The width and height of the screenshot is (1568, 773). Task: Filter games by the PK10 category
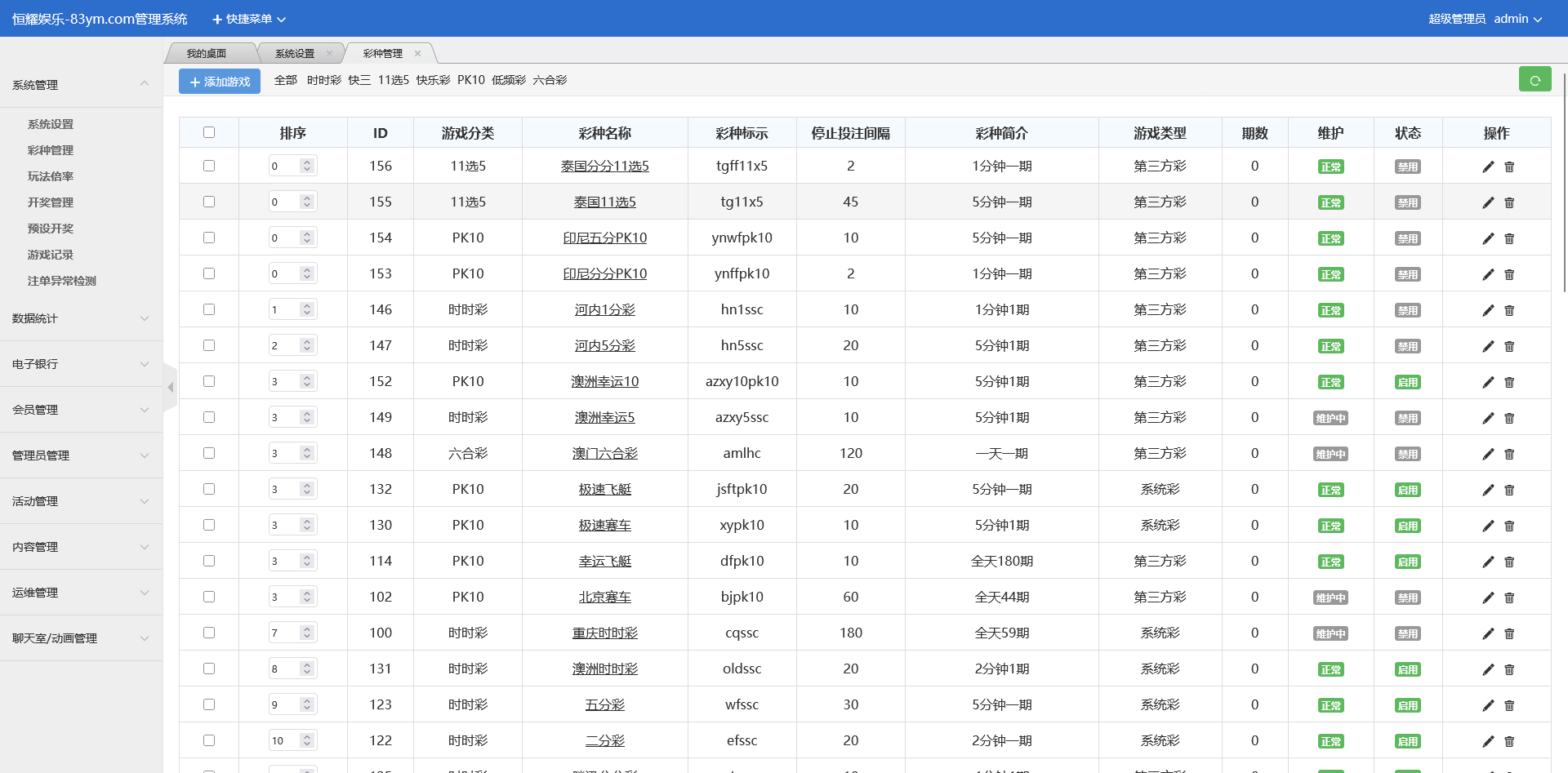click(x=470, y=80)
